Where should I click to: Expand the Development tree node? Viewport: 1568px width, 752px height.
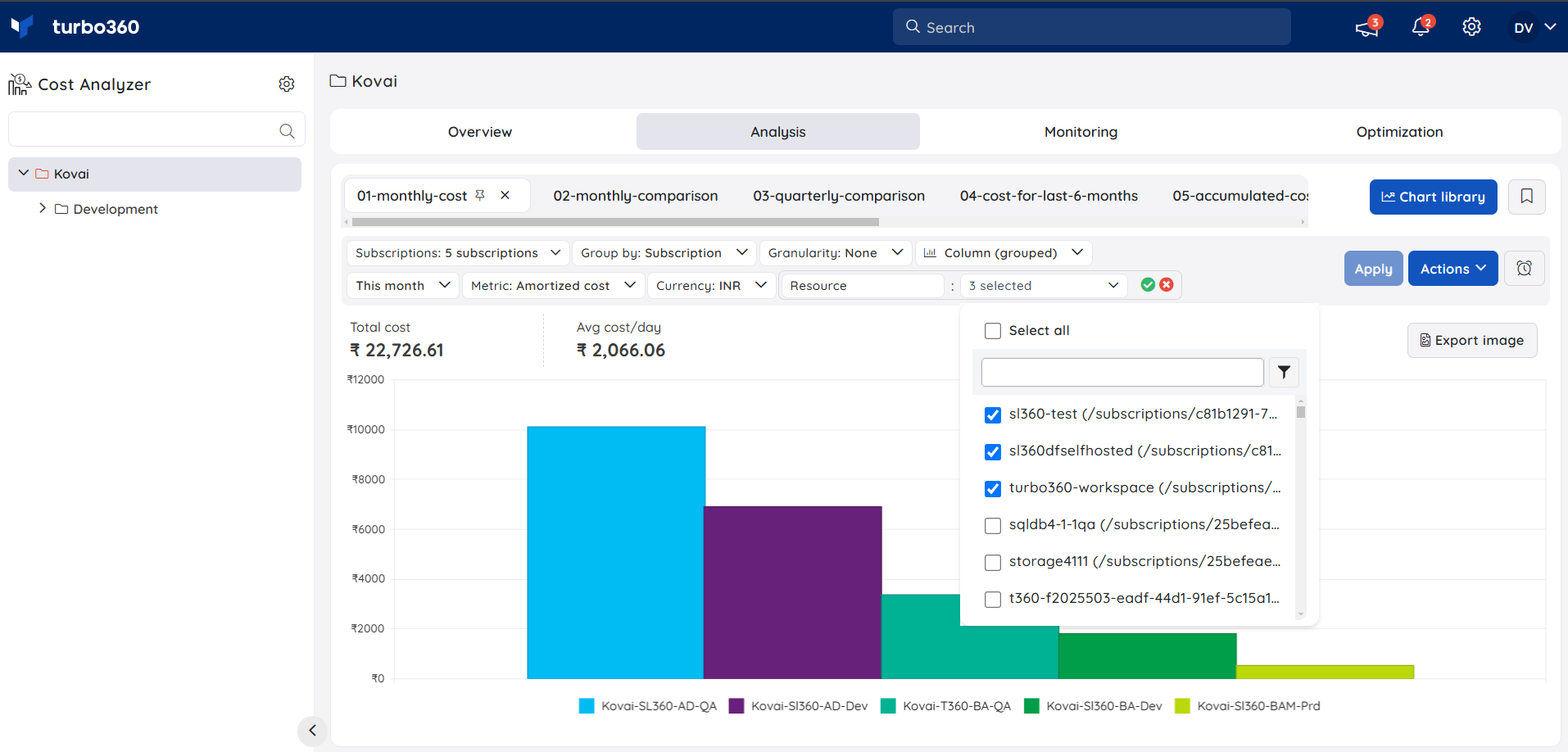(x=43, y=208)
